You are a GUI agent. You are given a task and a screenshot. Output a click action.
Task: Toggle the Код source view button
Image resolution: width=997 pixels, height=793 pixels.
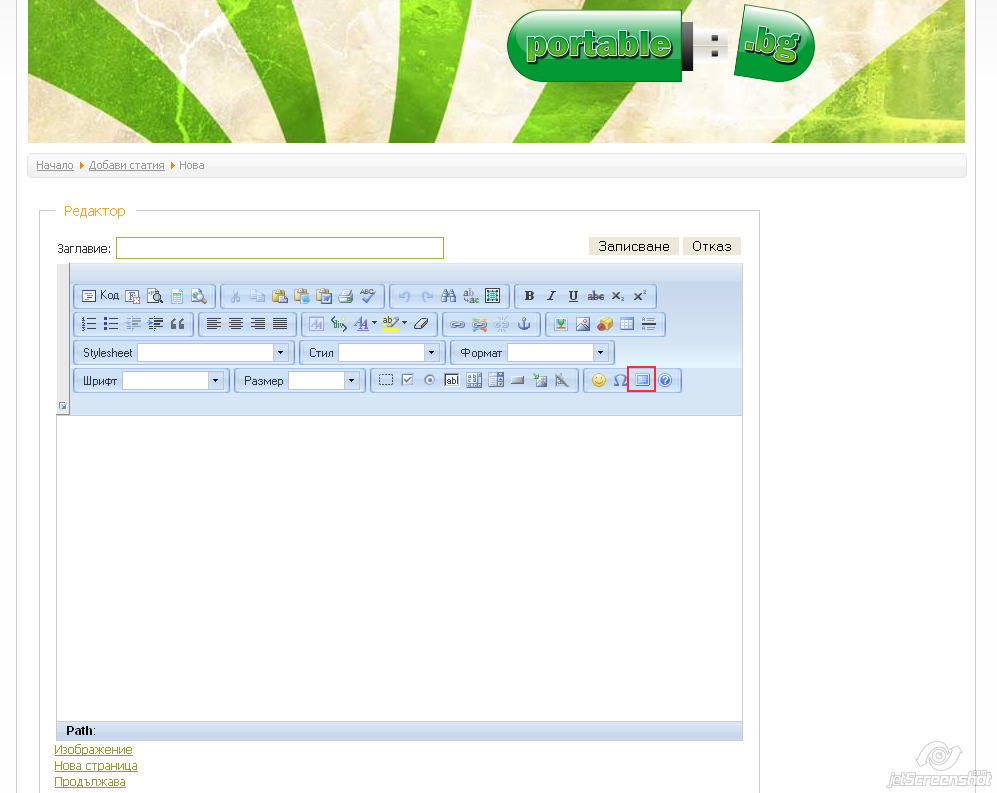pyautogui.click(x=100, y=296)
